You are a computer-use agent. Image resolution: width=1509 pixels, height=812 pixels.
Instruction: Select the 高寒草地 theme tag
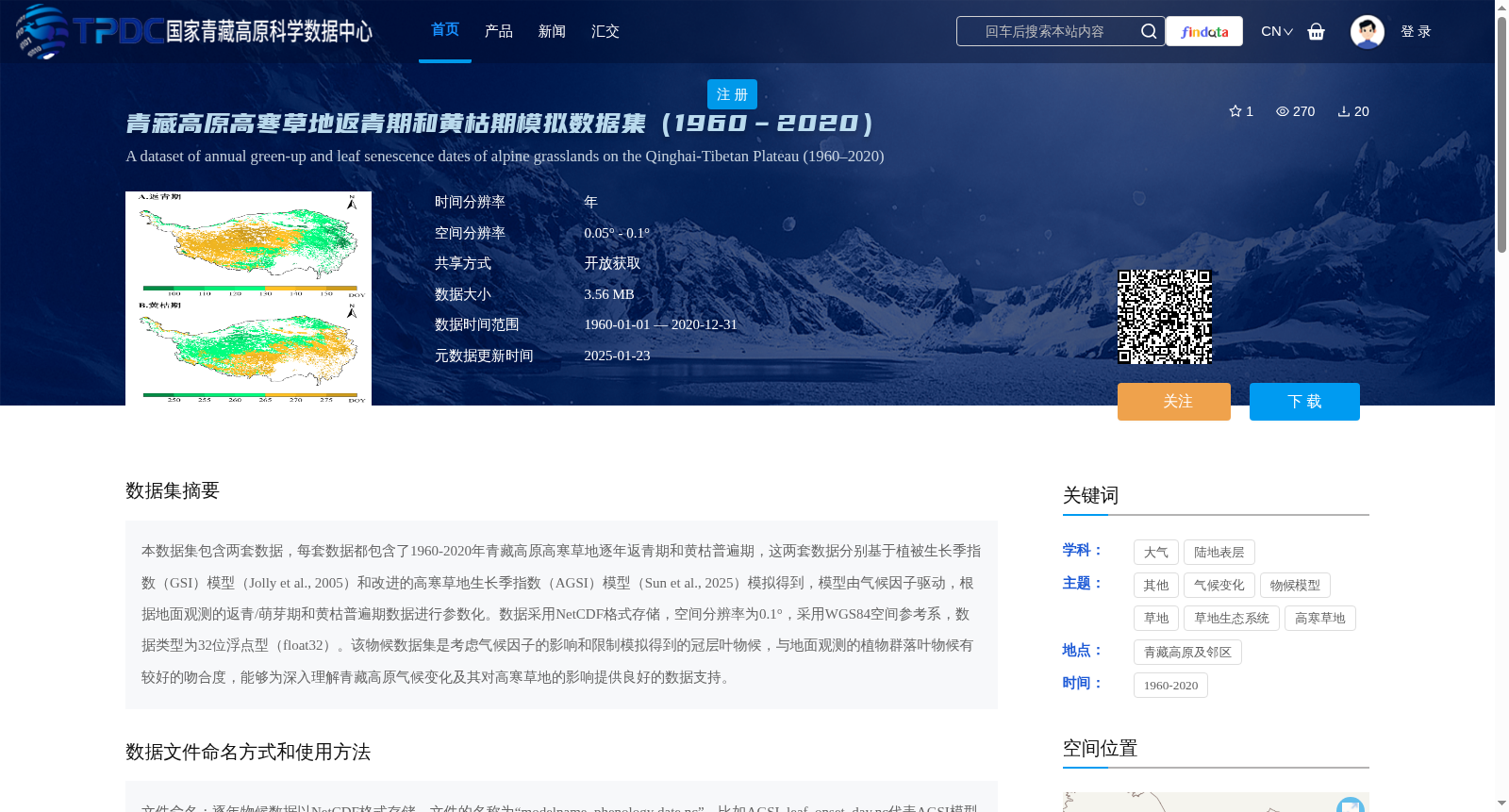[1320, 619]
